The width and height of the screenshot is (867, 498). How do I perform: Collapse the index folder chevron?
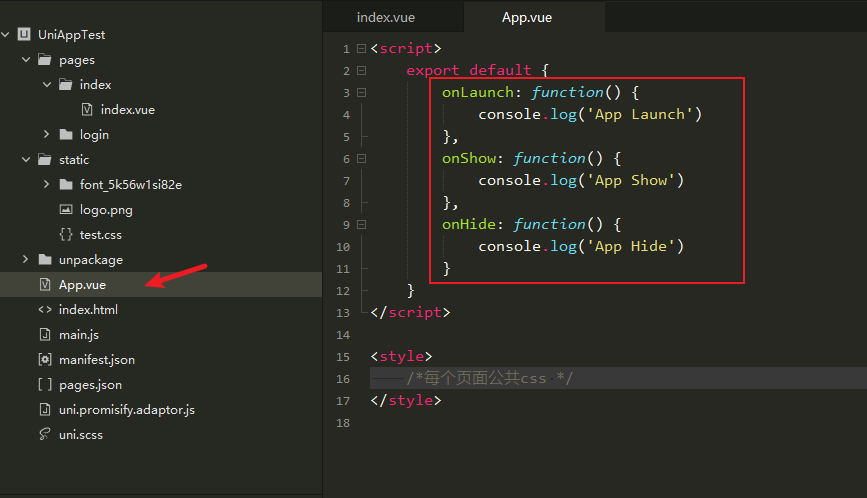[47, 85]
